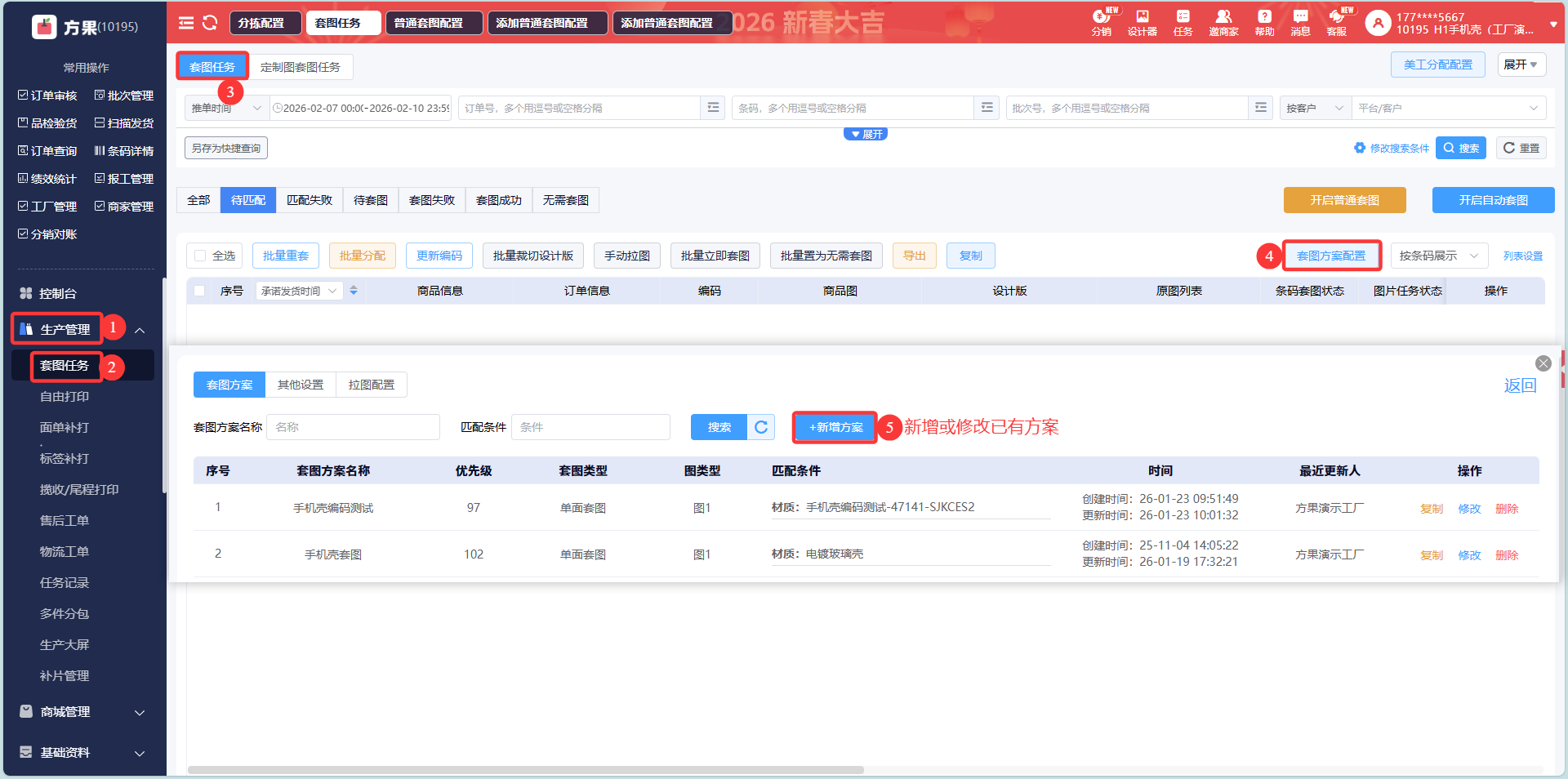Toggle the 全选 checkbox
This screenshot has height=779, width=1568.
201,256
